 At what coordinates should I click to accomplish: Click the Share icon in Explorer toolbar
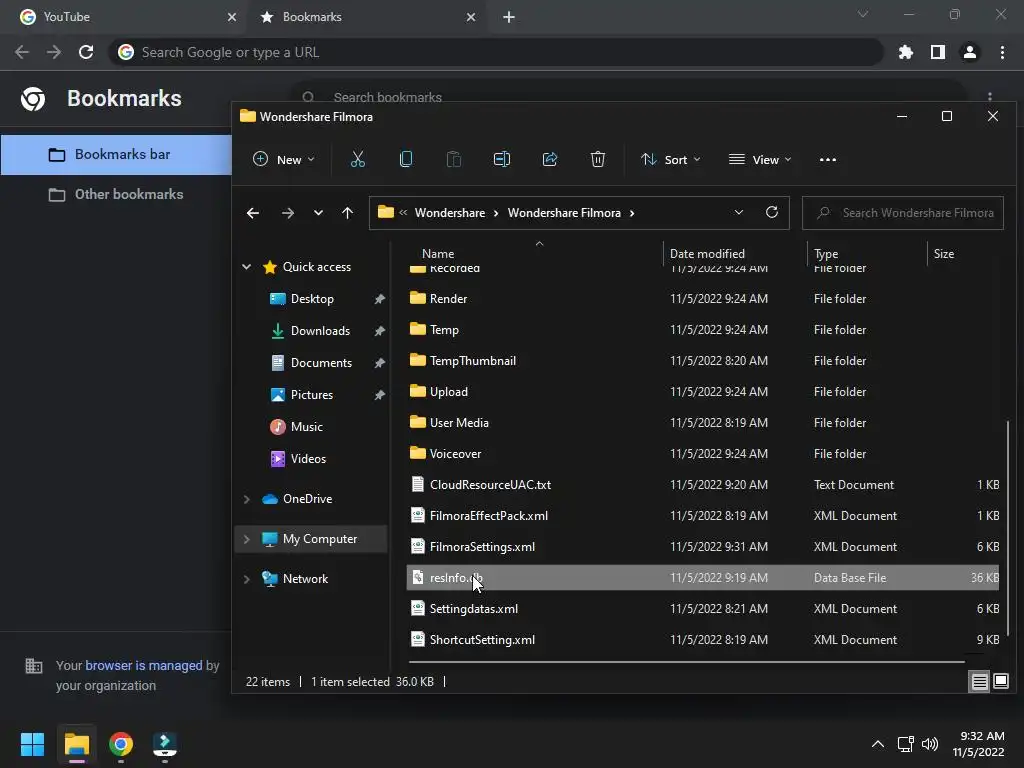550,159
